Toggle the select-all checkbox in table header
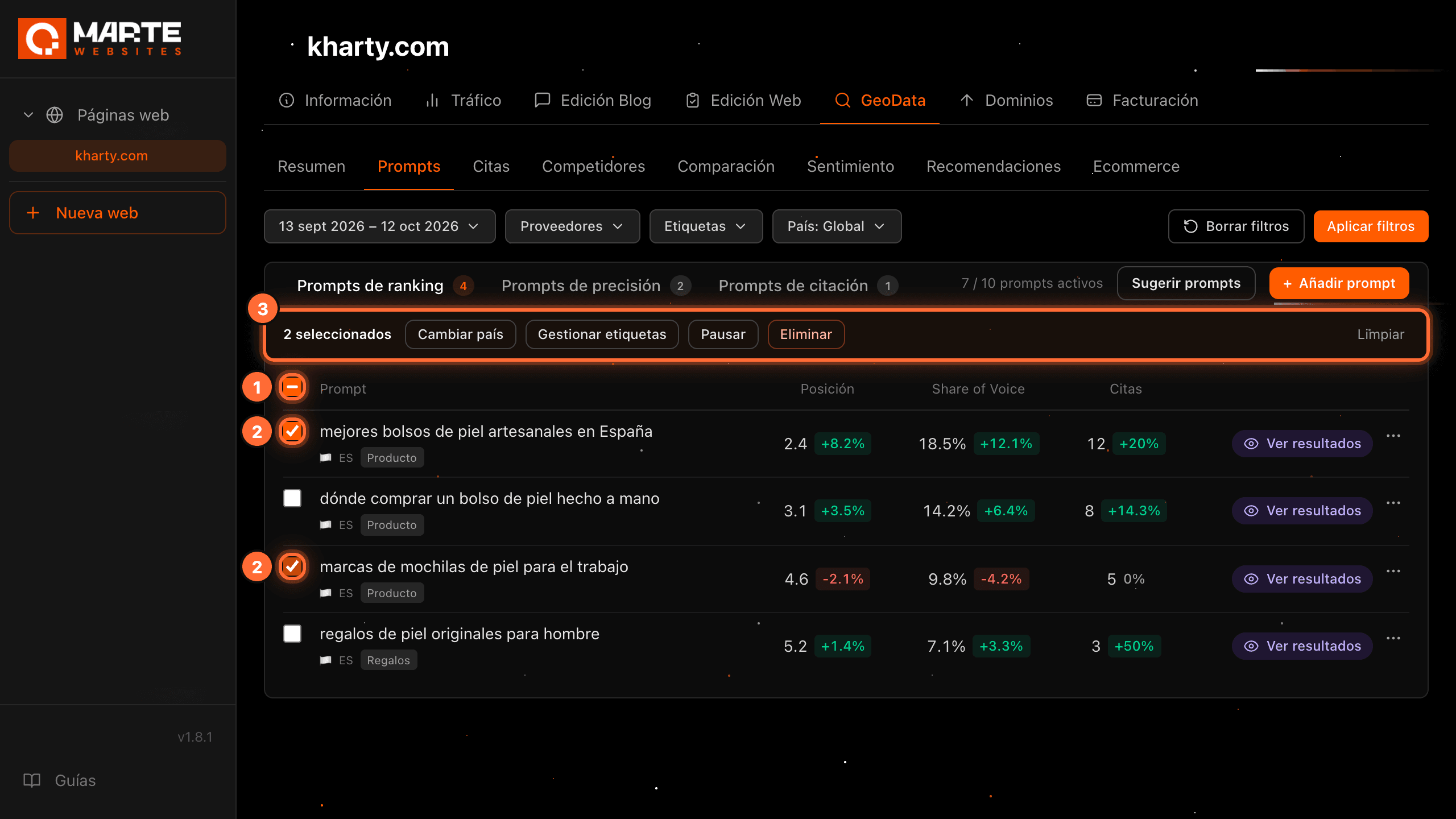Screen dimensions: 1456x819 pyautogui.click(x=292, y=387)
